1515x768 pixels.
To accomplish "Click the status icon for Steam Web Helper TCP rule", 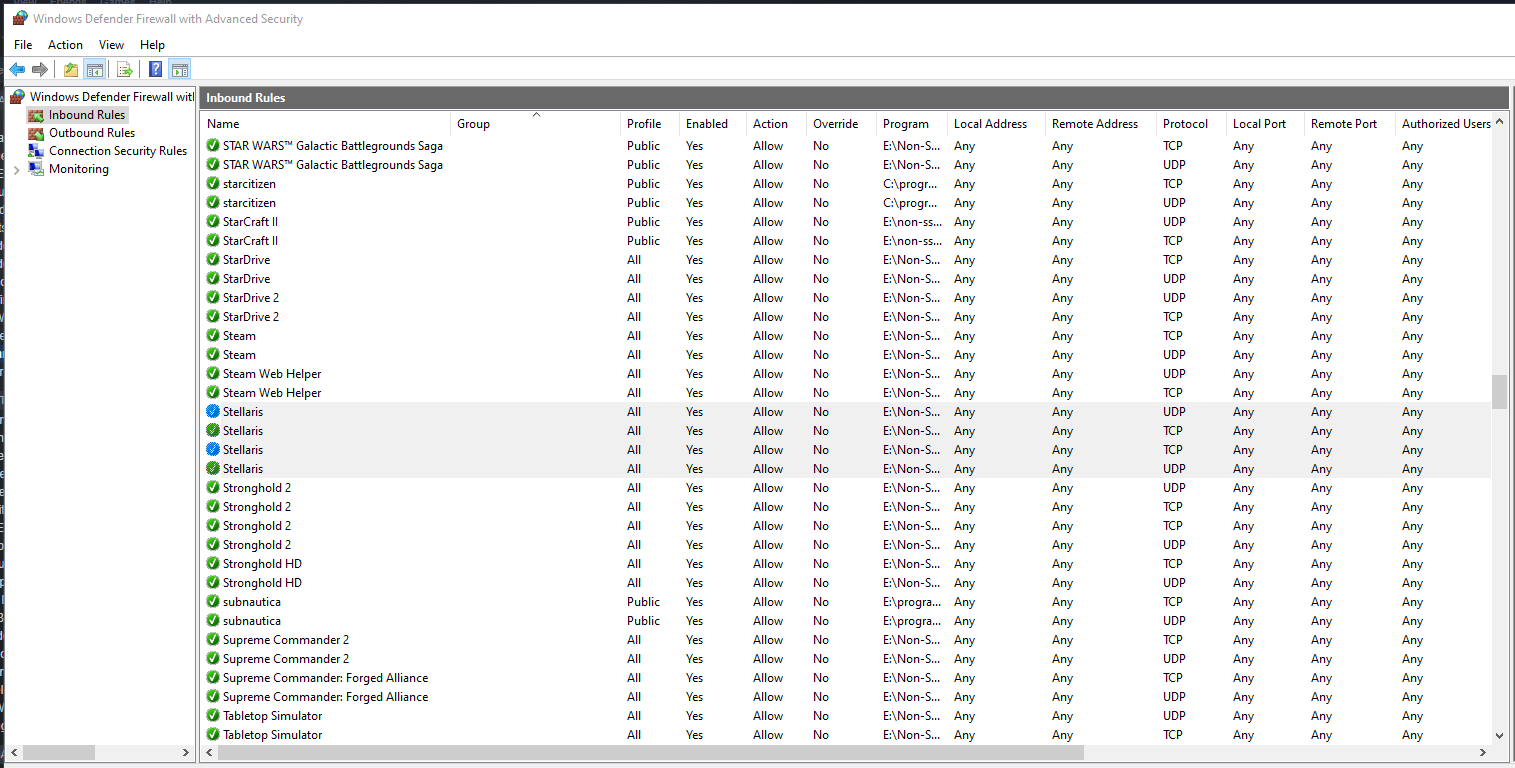I will coord(213,393).
